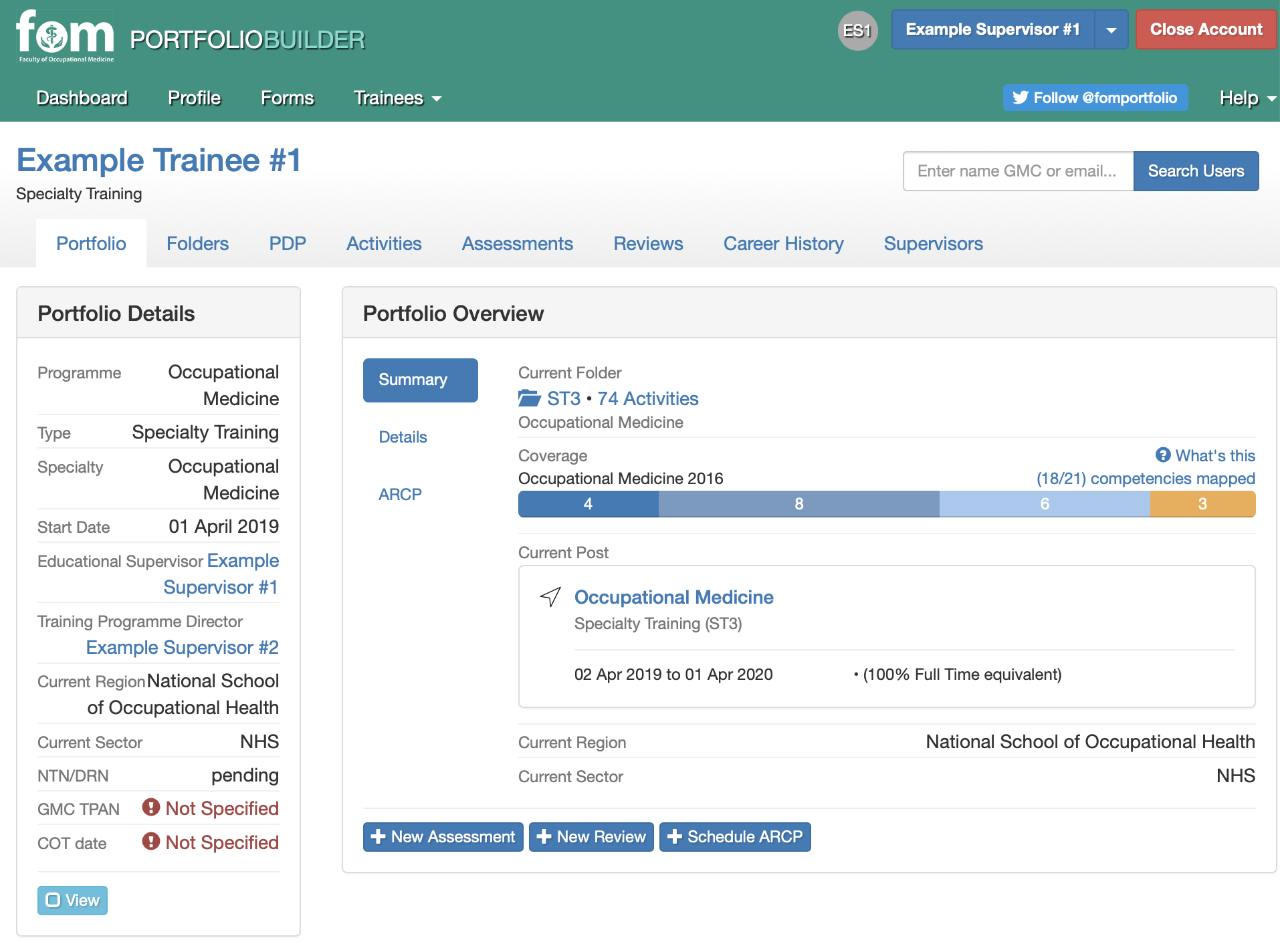The width and height of the screenshot is (1280, 952).
Task: Click the plus icon on New Assessment
Action: 379,837
